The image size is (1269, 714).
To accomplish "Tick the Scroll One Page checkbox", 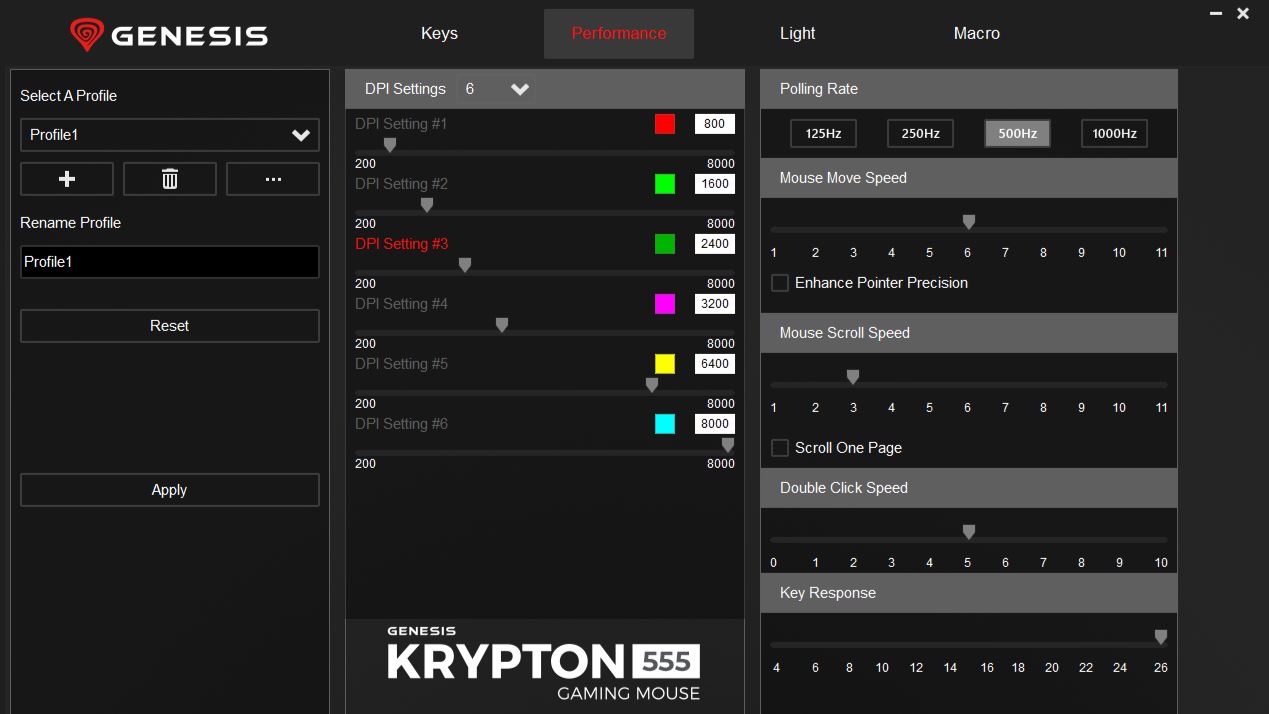I will point(780,448).
